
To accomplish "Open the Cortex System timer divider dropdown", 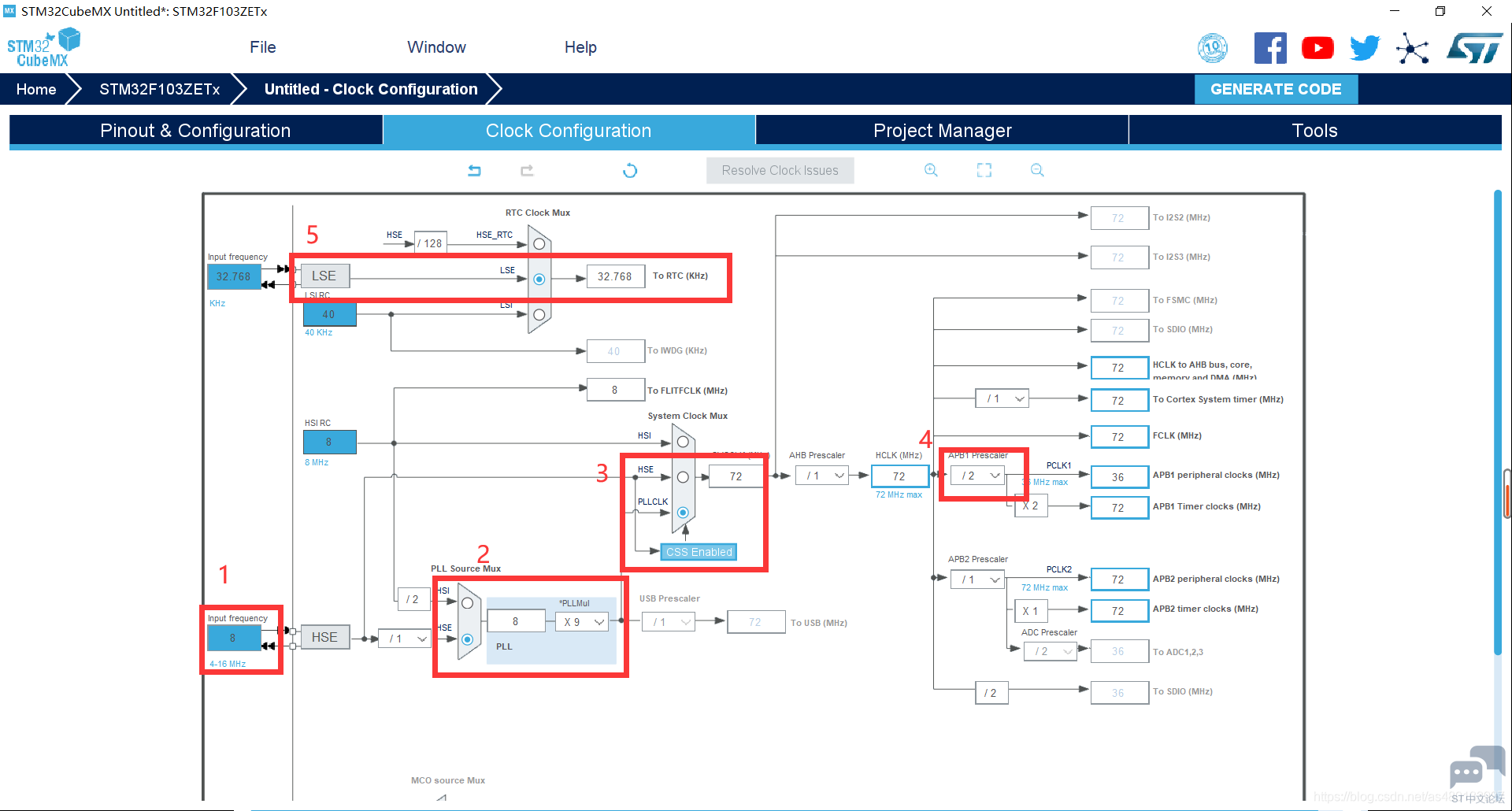I will [x=1002, y=398].
